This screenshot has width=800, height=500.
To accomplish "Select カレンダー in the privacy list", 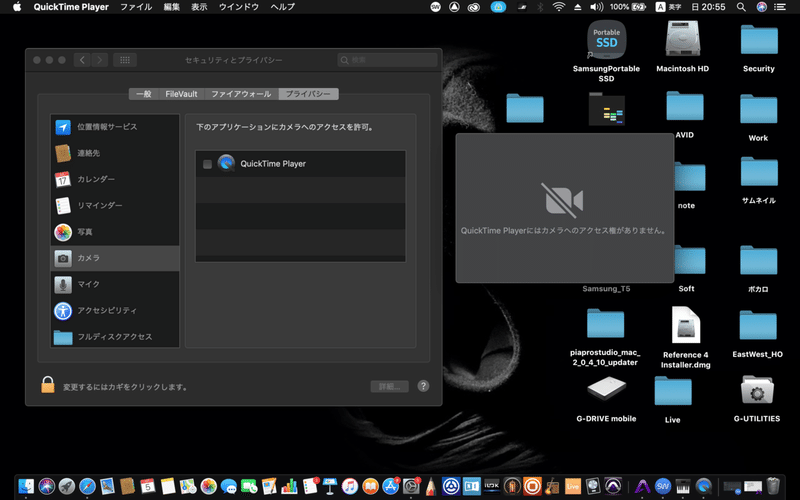I will [115, 179].
